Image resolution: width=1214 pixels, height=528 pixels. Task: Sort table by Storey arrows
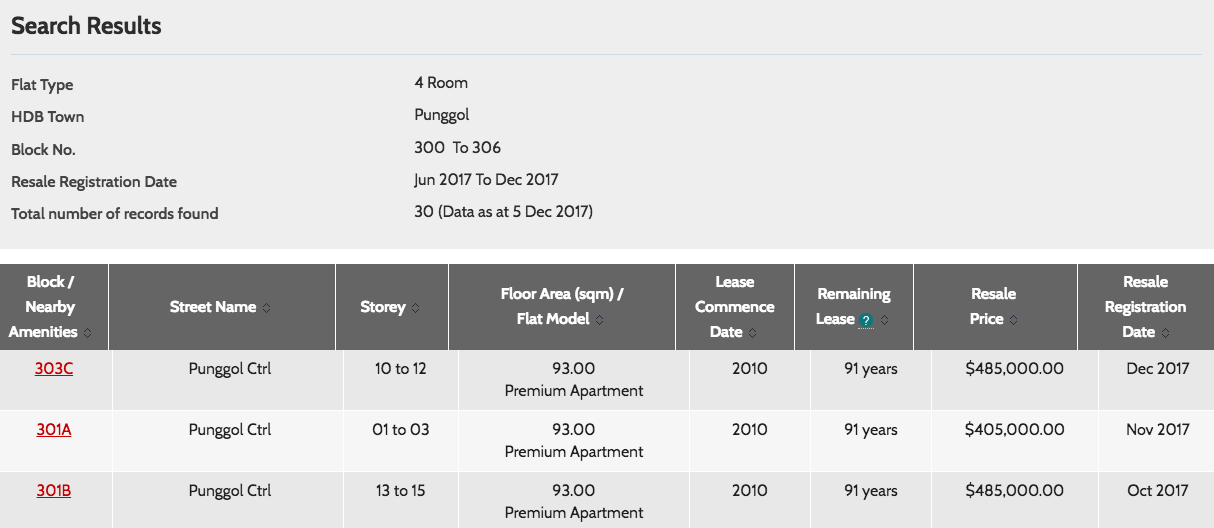[415, 308]
